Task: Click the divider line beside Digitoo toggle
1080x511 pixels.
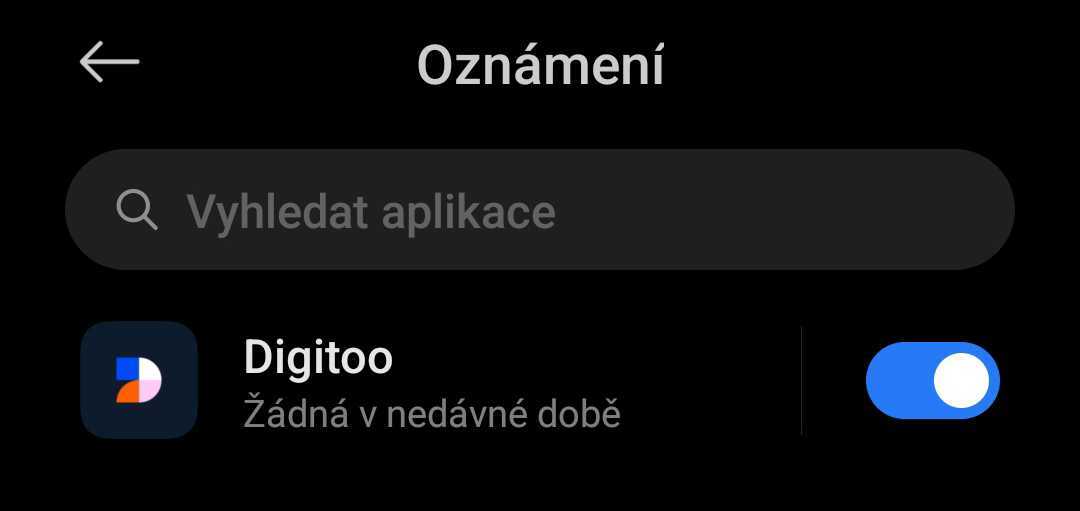Action: [x=802, y=380]
